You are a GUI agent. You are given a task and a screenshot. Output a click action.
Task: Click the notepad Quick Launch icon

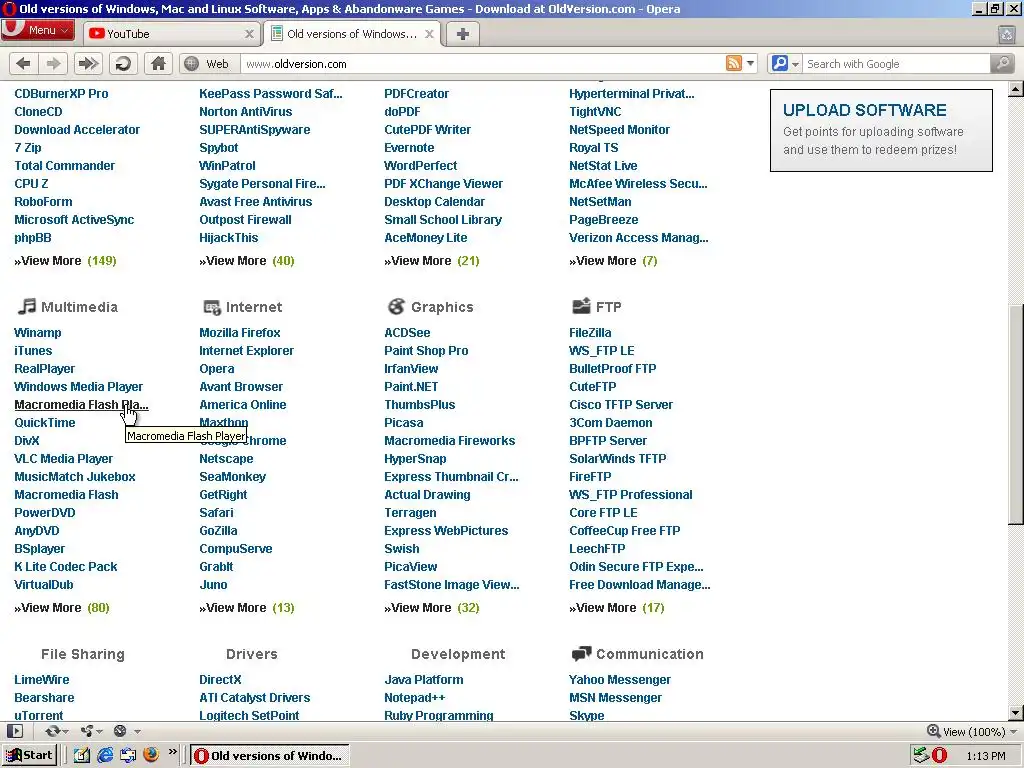(82, 756)
